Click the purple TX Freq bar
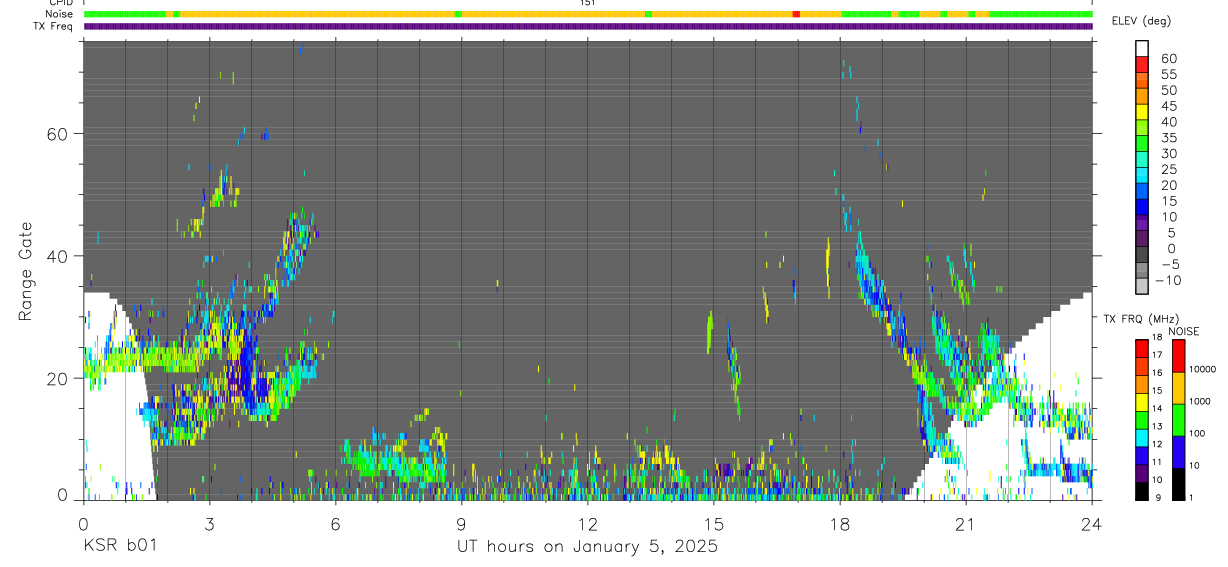 pos(588,26)
